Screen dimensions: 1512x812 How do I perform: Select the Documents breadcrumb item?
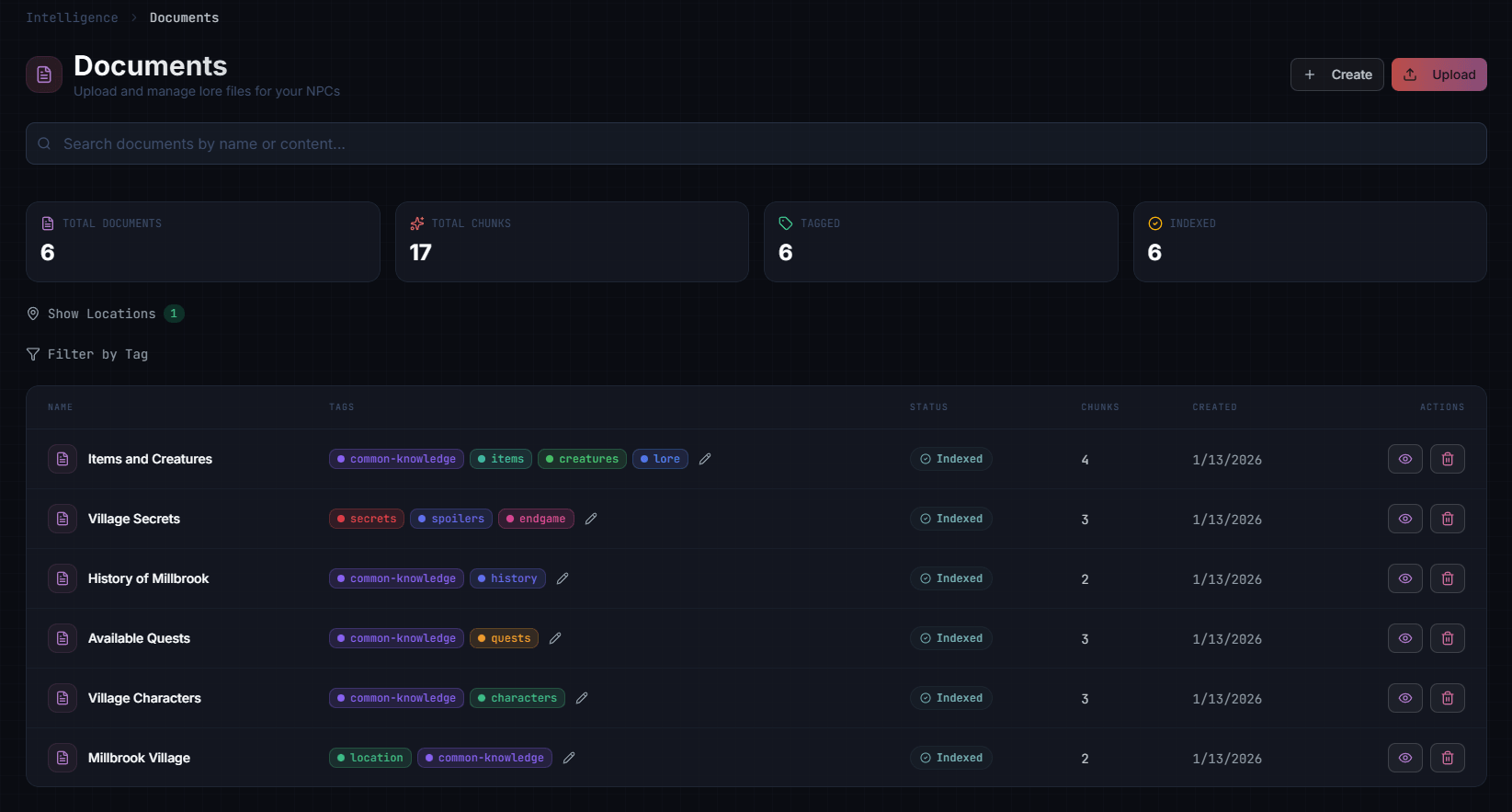(x=184, y=17)
